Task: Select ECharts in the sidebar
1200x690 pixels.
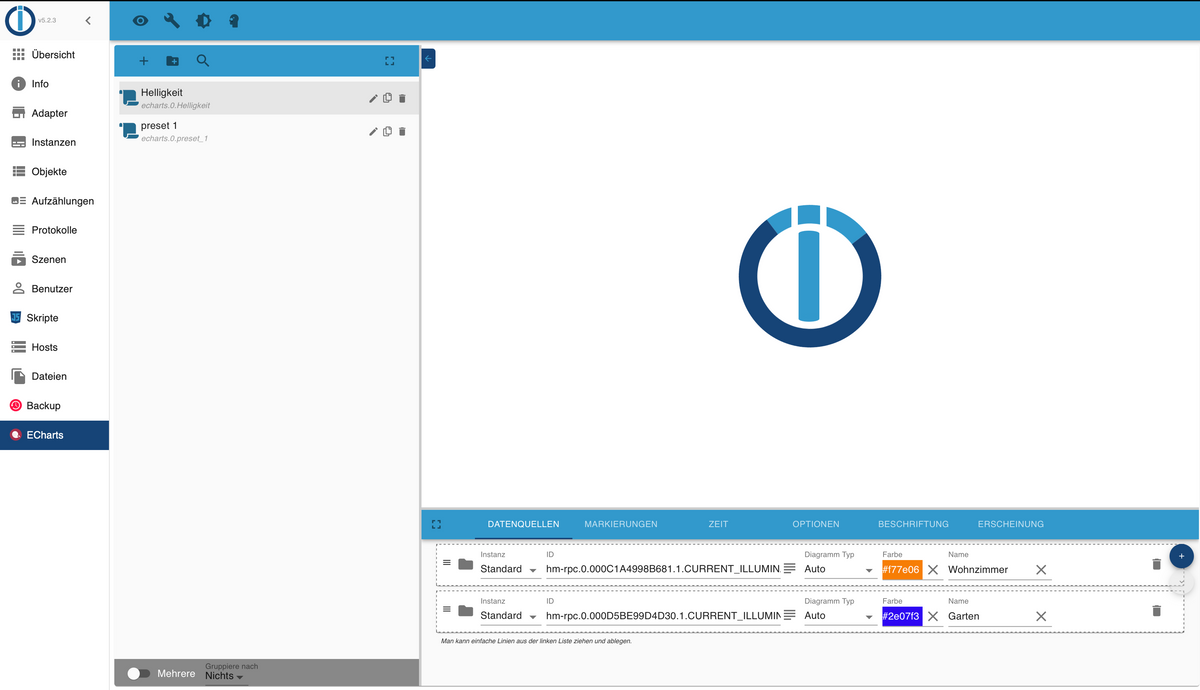Action: [55, 435]
